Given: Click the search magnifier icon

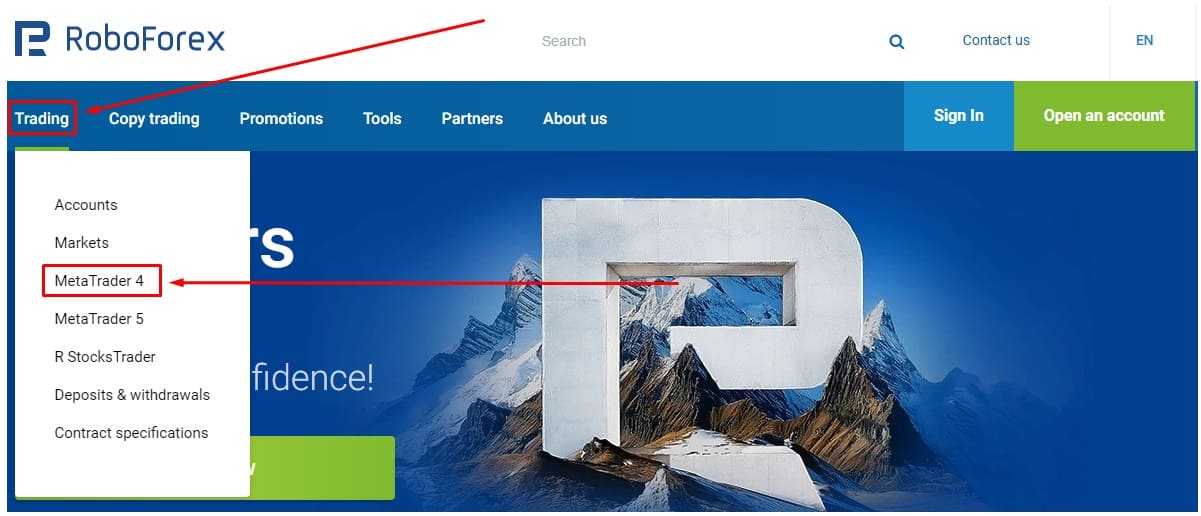Looking at the screenshot, I should pos(897,42).
